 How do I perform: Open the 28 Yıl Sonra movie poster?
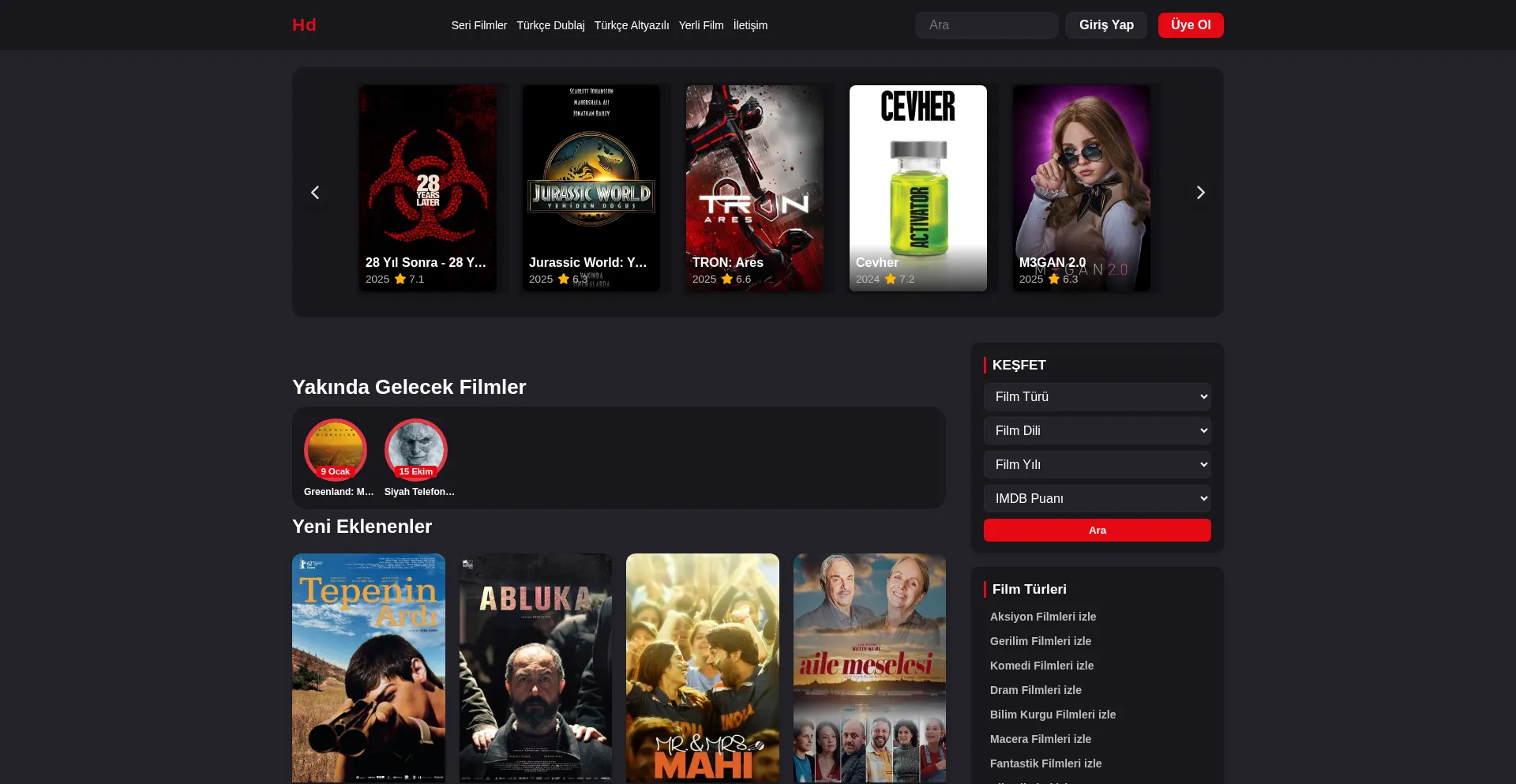coord(428,188)
